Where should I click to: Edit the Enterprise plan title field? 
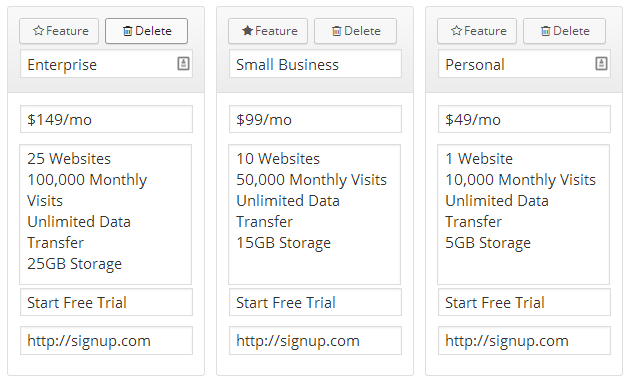click(x=106, y=64)
